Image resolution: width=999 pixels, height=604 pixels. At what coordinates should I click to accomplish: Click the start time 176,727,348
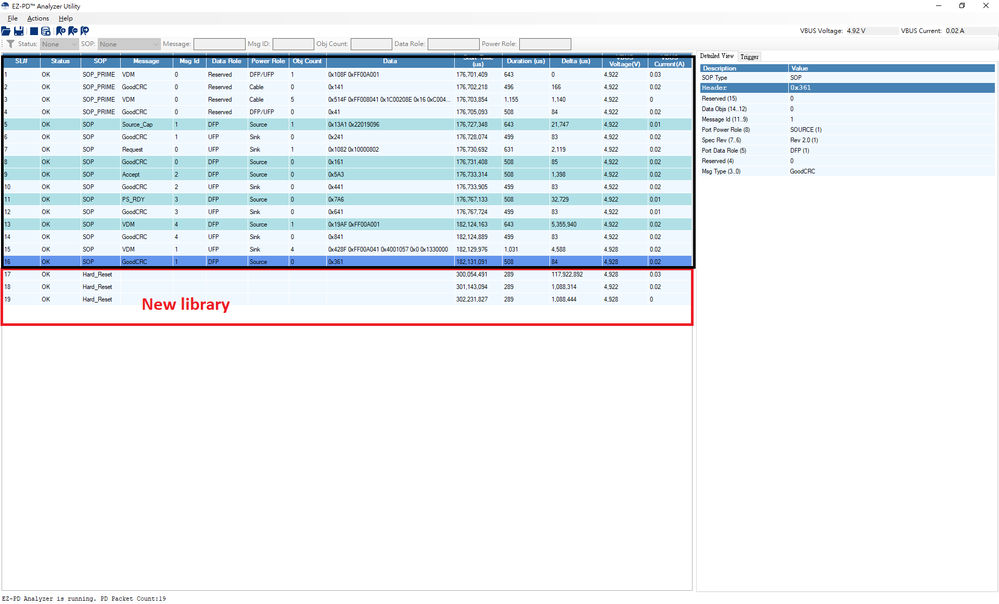click(x=472, y=125)
